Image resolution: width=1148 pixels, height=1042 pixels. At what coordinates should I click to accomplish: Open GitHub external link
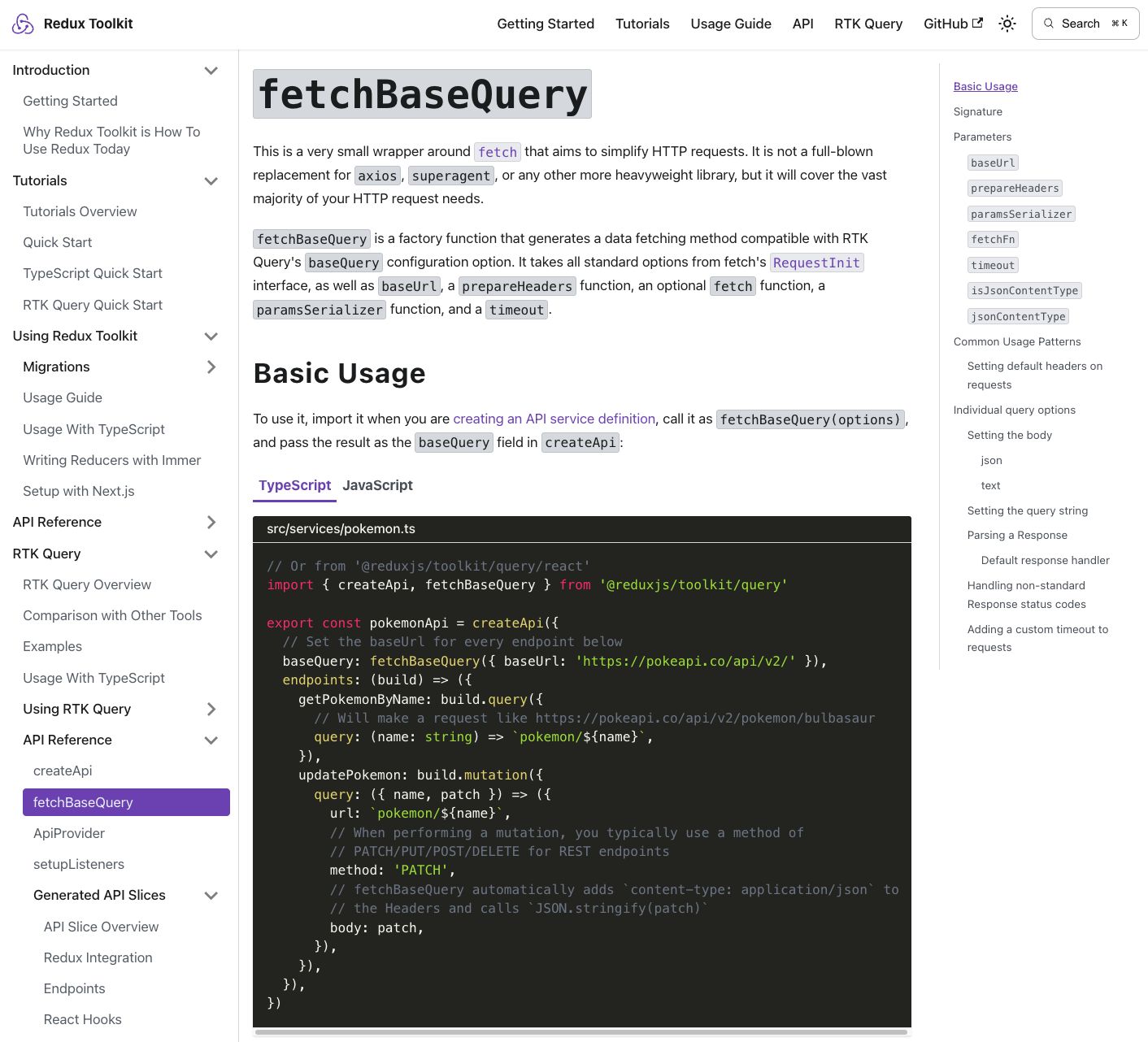pyautogui.click(x=953, y=24)
